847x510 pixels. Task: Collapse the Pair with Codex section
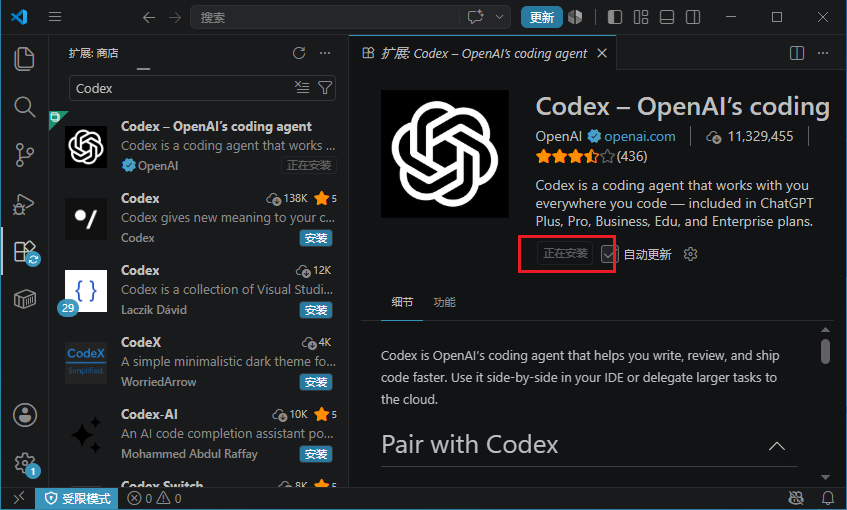[x=776, y=446]
